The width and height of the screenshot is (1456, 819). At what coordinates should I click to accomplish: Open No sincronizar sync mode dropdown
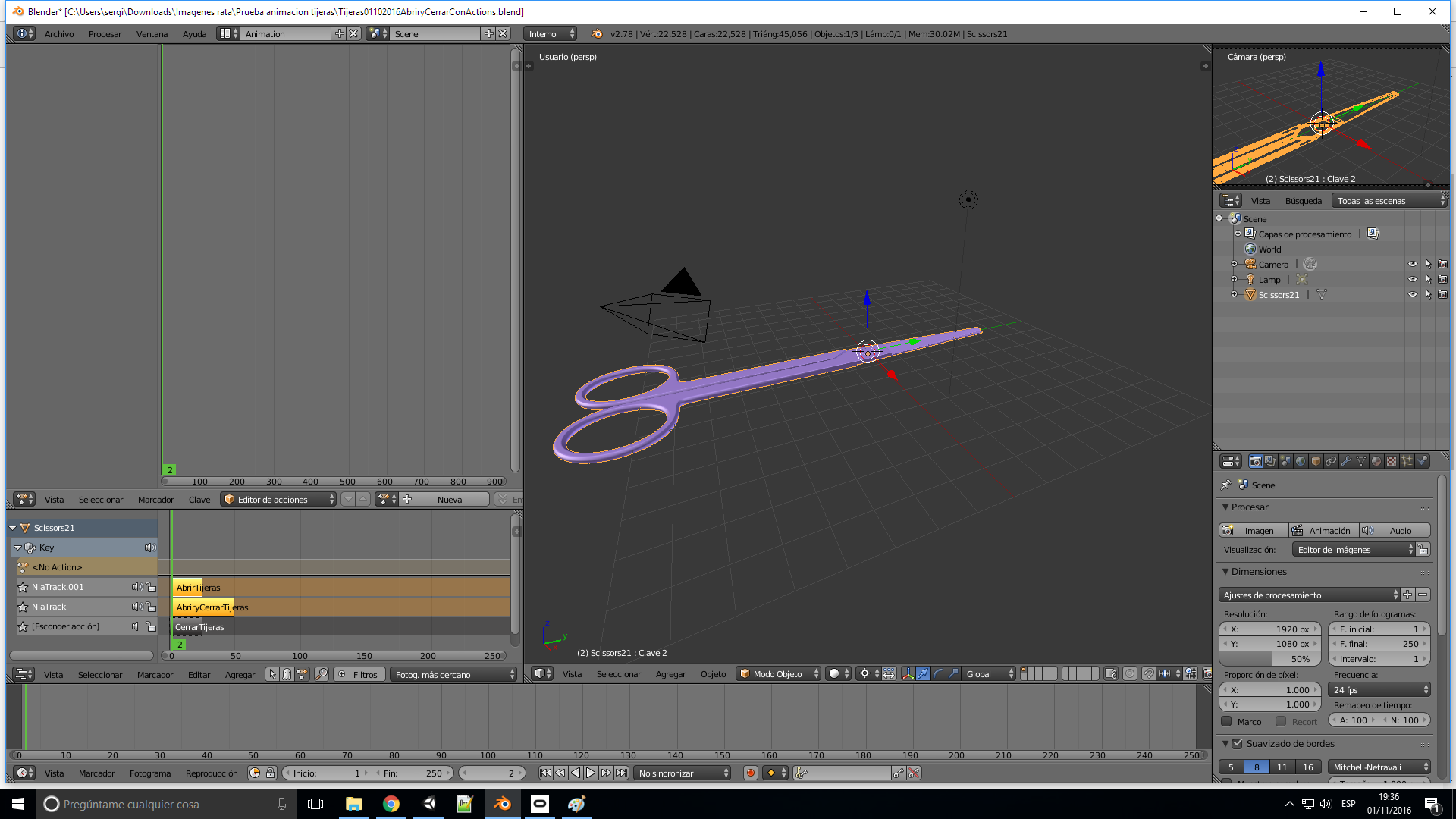point(682,773)
